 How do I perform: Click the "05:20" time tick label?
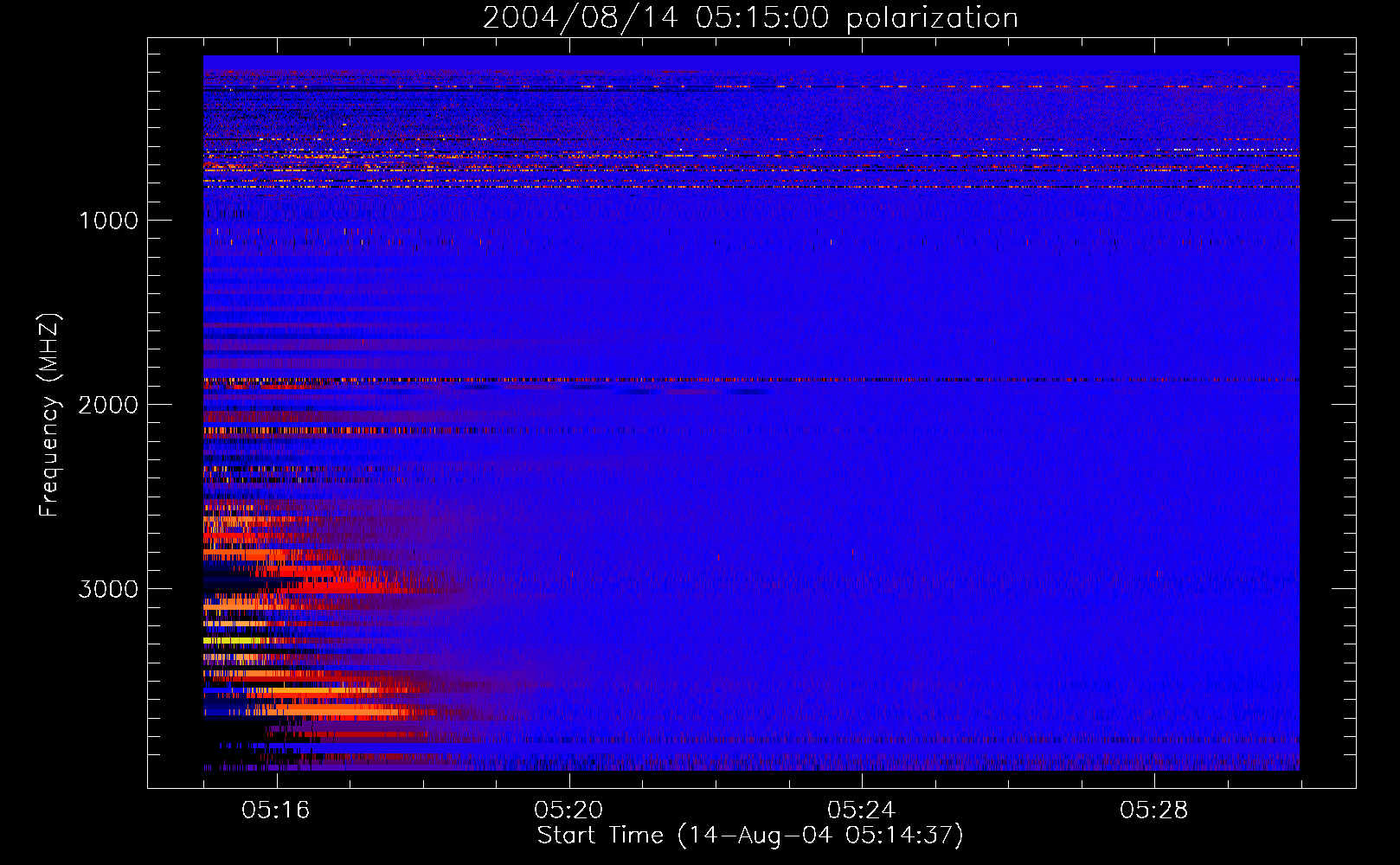pos(568,811)
